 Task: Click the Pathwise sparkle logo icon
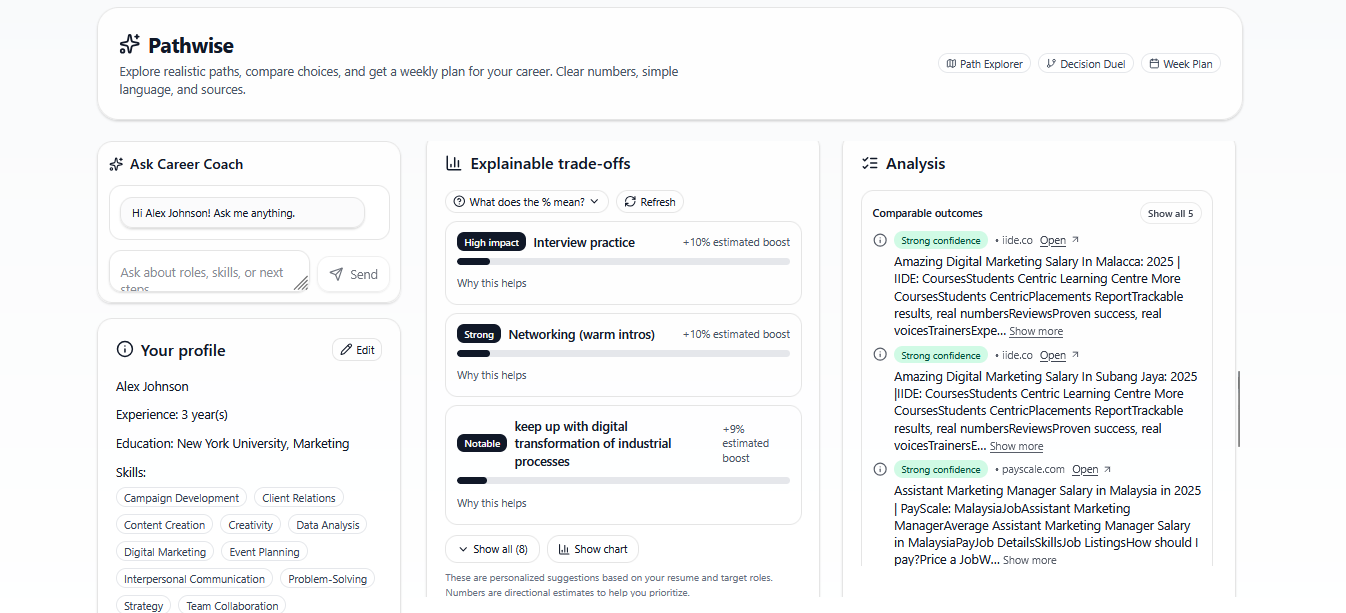click(130, 45)
